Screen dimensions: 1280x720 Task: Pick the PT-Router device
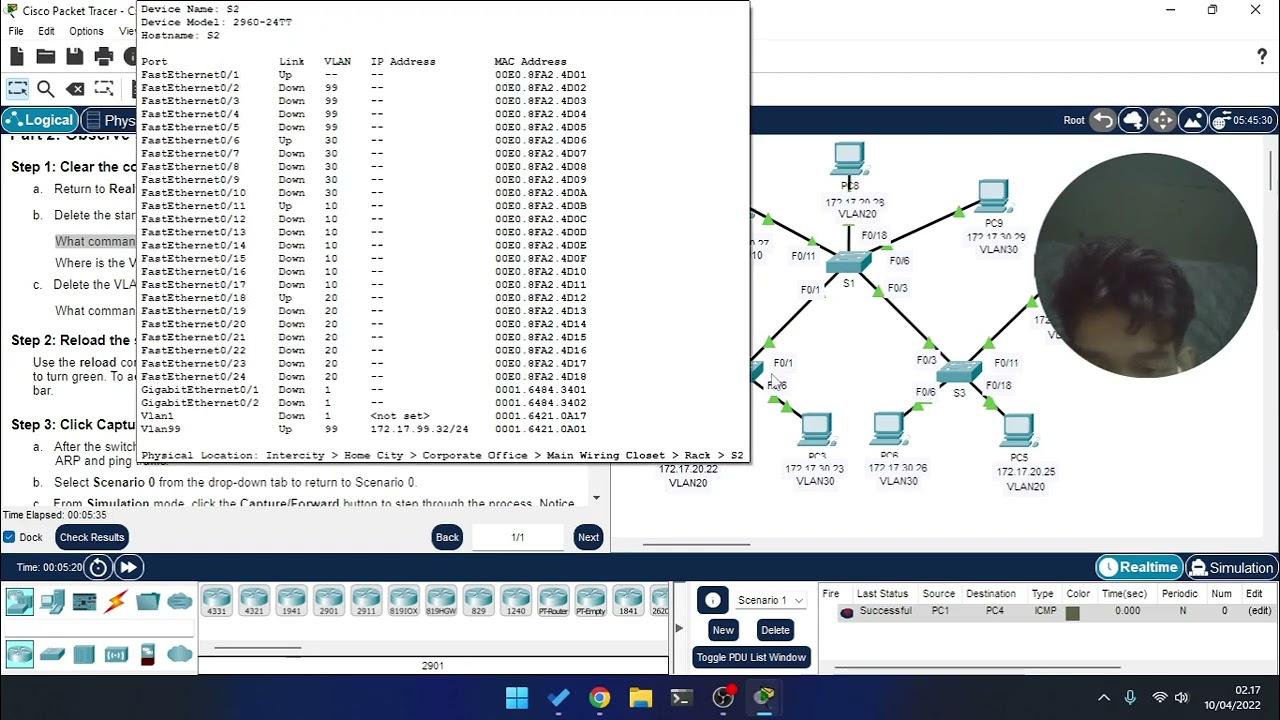click(x=553, y=601)
